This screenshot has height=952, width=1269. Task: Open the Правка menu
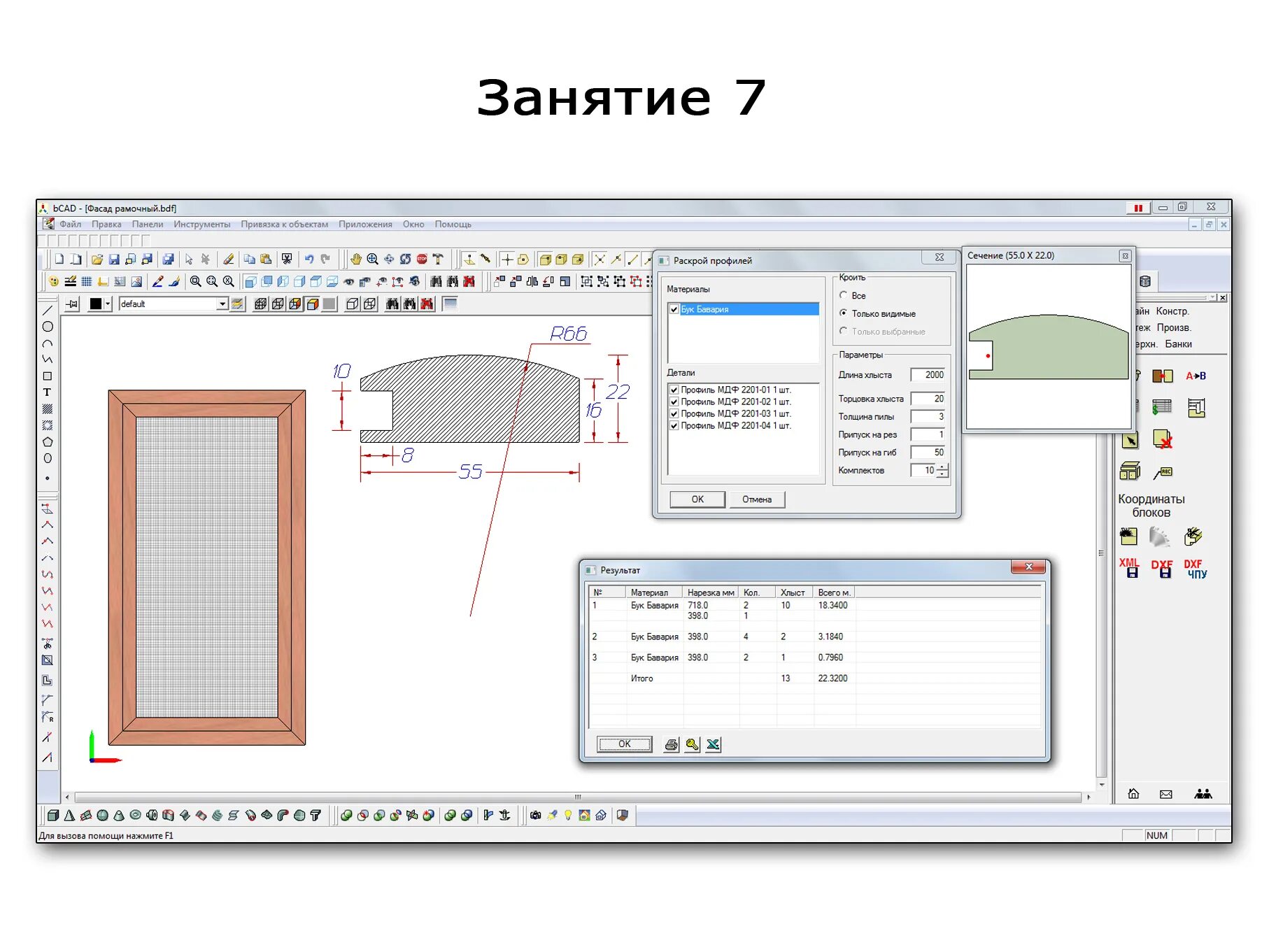click(x=106, y=225)
